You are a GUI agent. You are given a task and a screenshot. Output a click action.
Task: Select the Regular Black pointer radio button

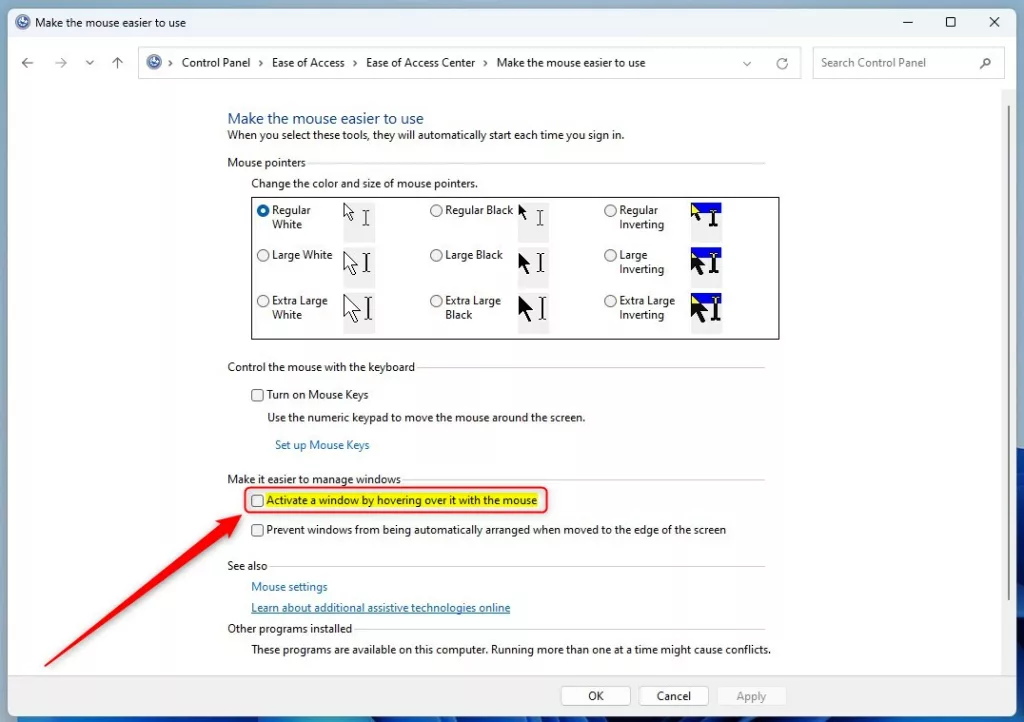pyautogui.click(x=436, y=210)
